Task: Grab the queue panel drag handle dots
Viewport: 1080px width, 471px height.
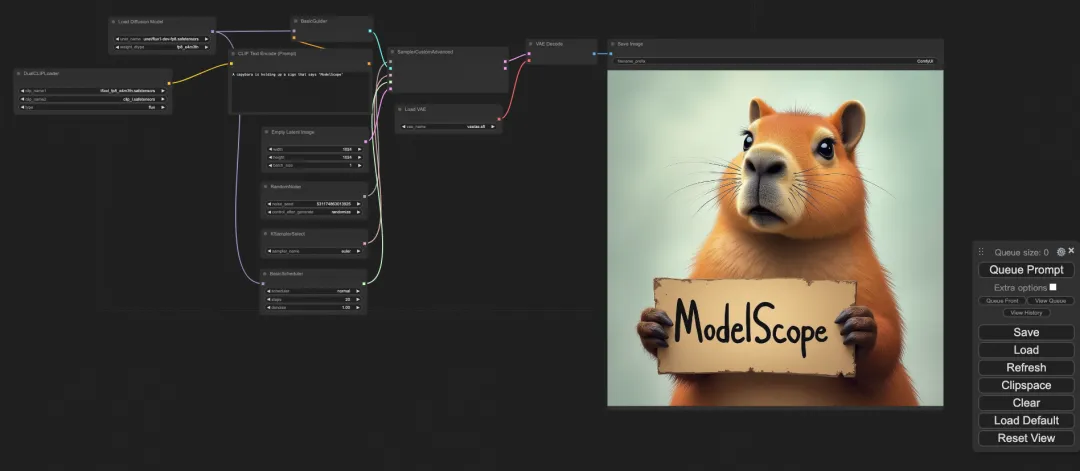Action: coord(982,252)
